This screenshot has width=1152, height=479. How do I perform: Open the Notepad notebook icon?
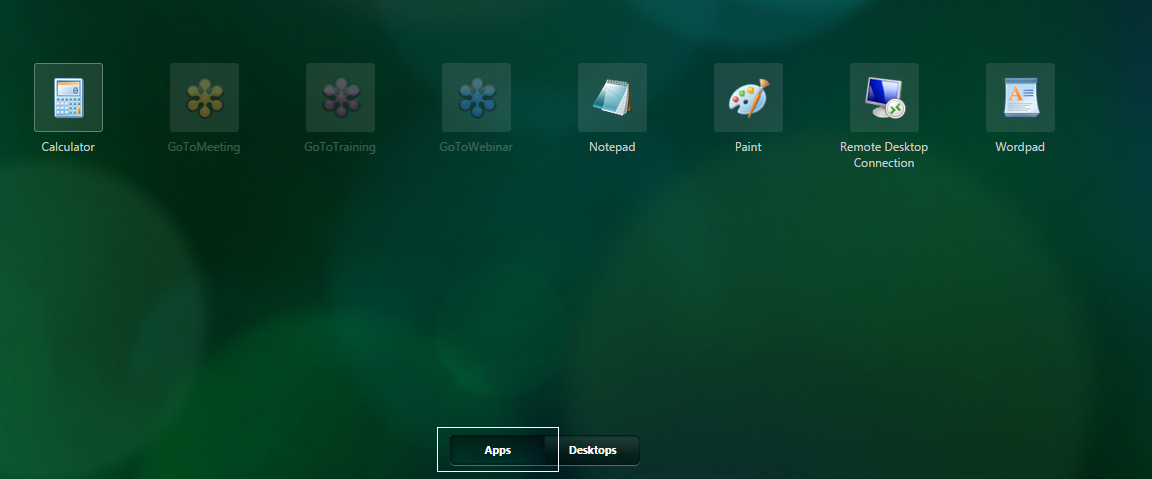coord(612,98)
